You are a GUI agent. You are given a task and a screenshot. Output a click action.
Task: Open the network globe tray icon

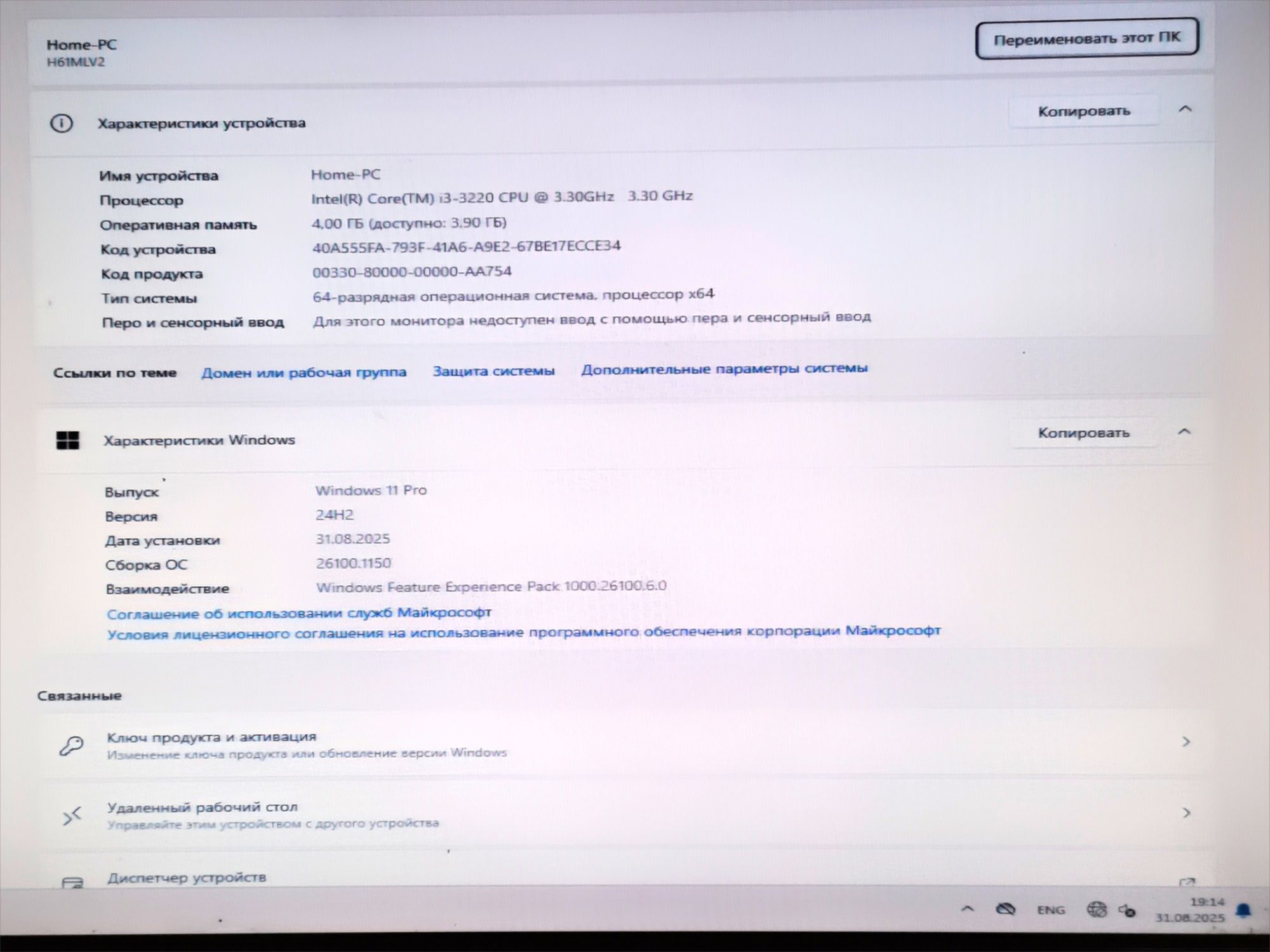(x=1097, y=910)
